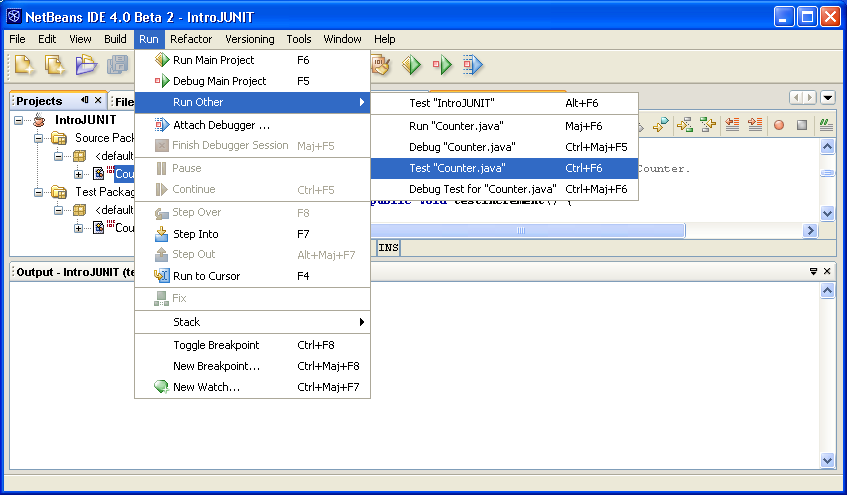Open the Stack submenu
Screen dimensions: 847x495
[252, 322]
